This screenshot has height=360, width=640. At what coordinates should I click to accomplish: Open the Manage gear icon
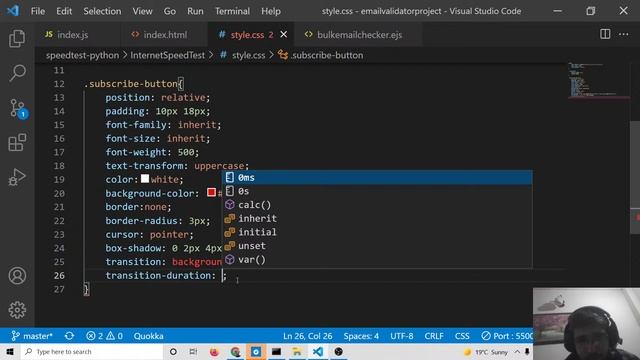click(17, 310)
